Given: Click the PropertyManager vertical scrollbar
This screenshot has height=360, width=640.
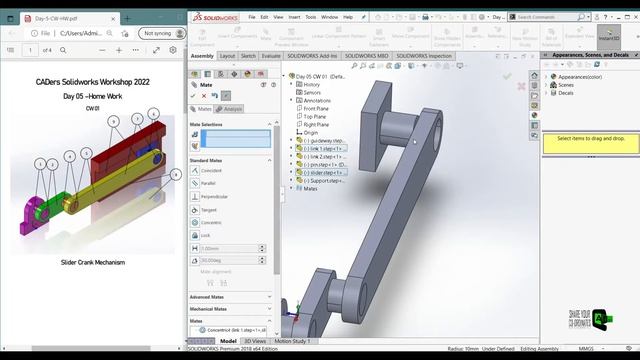Looking at the screenshot, I should click(x=277, y=200).
